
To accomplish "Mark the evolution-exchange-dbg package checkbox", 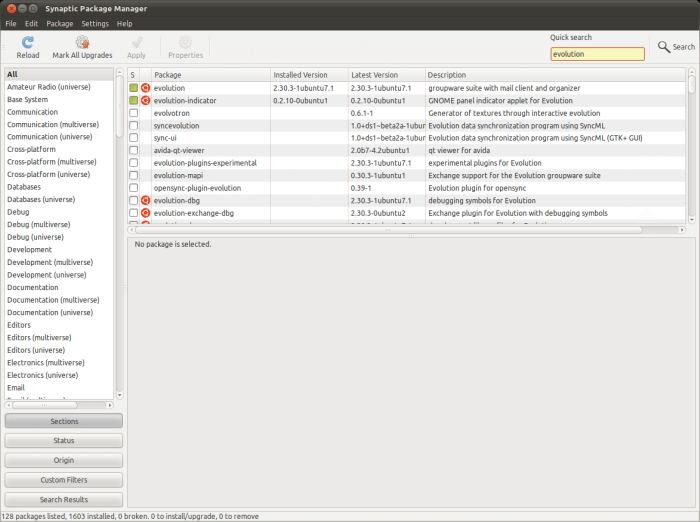I will [x=133, y=213].
